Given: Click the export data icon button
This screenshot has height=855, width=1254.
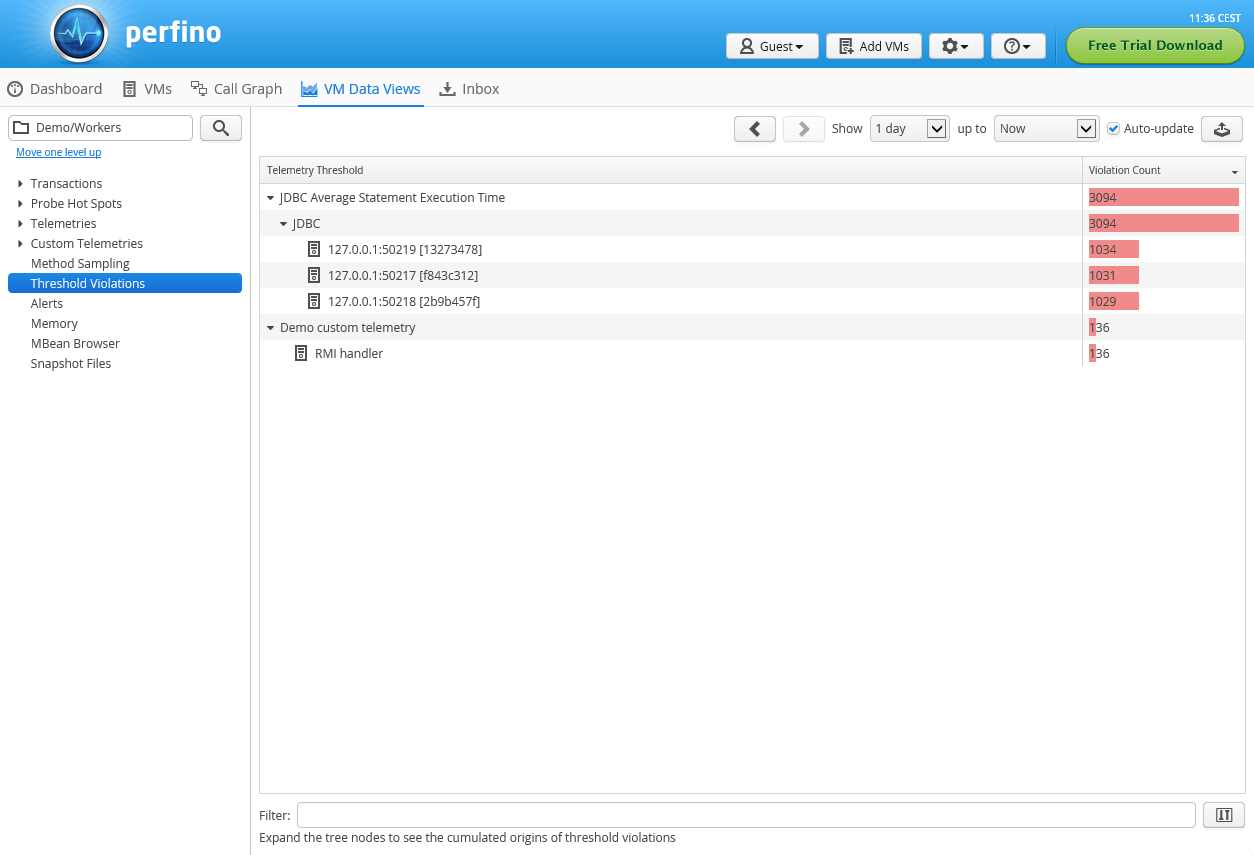Looking at the screenshot, I should (1222, 129).
